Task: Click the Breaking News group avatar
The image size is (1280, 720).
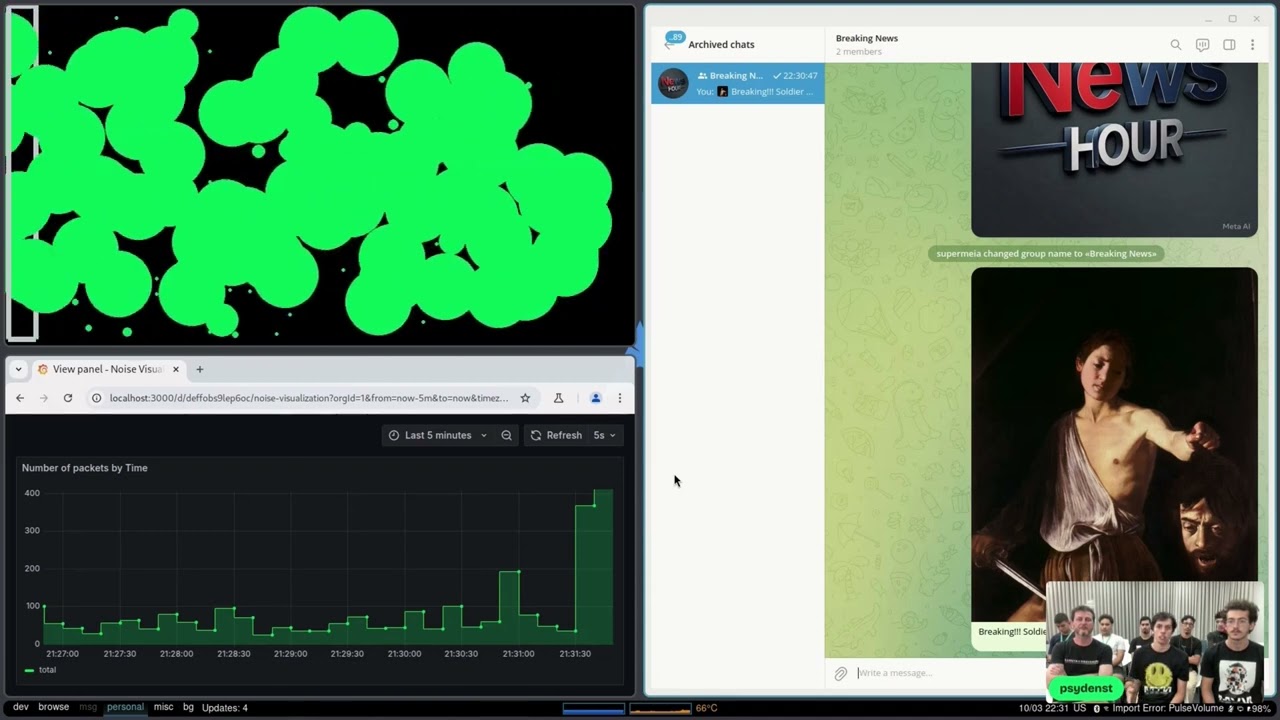Action: [x=673, y=83]
